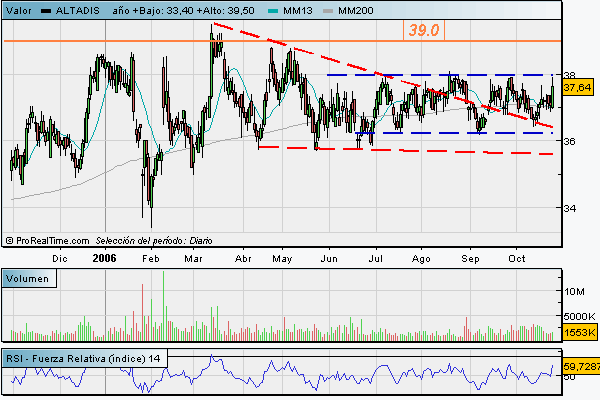Click 'Selección del período: Diario' text

(154, 241)
